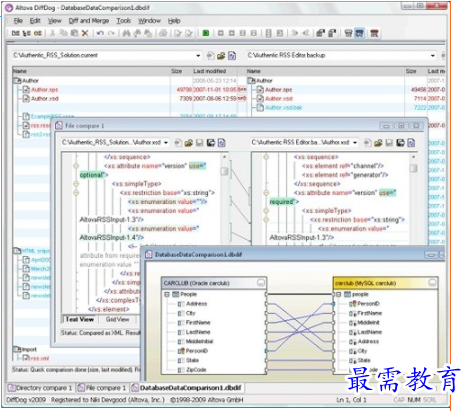
Task: Toggle the highlighted show-options toolbar button
Action: click(x=359, y=33)
